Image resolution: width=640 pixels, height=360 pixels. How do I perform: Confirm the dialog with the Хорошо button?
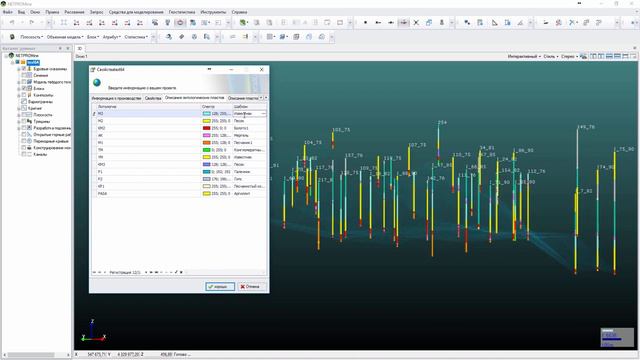tap(220, 287)
